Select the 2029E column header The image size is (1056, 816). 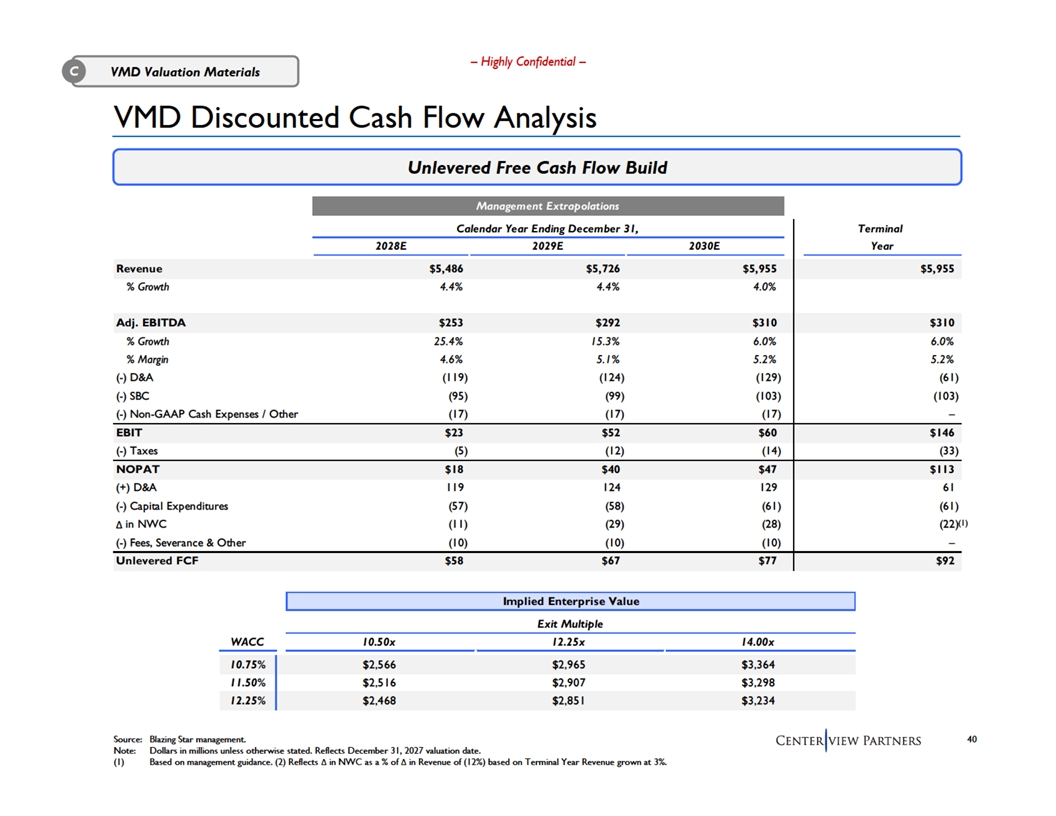tap(547, 246)
